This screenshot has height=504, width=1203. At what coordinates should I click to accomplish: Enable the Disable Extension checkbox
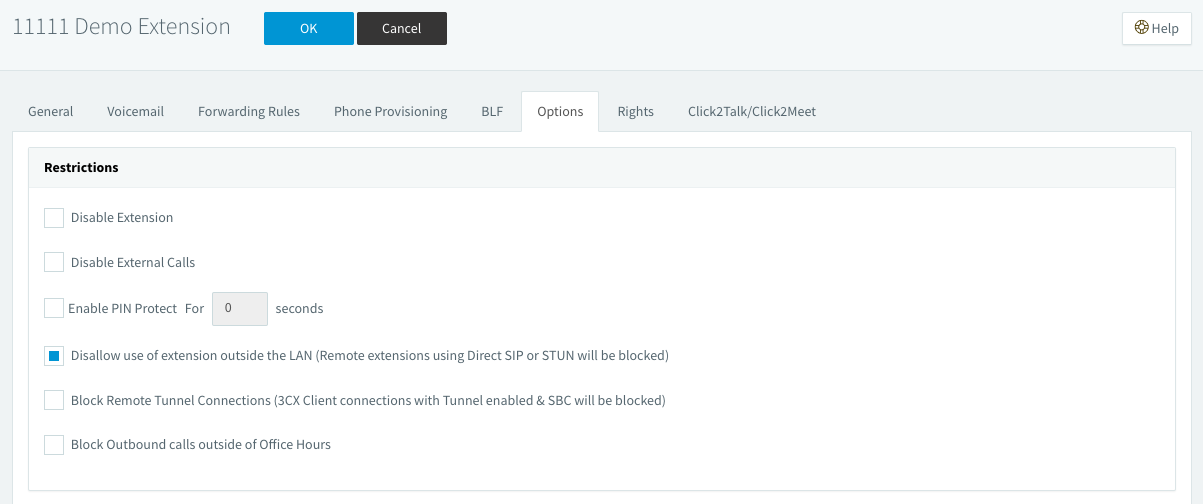pyautogui.click(x=54, y=217)
